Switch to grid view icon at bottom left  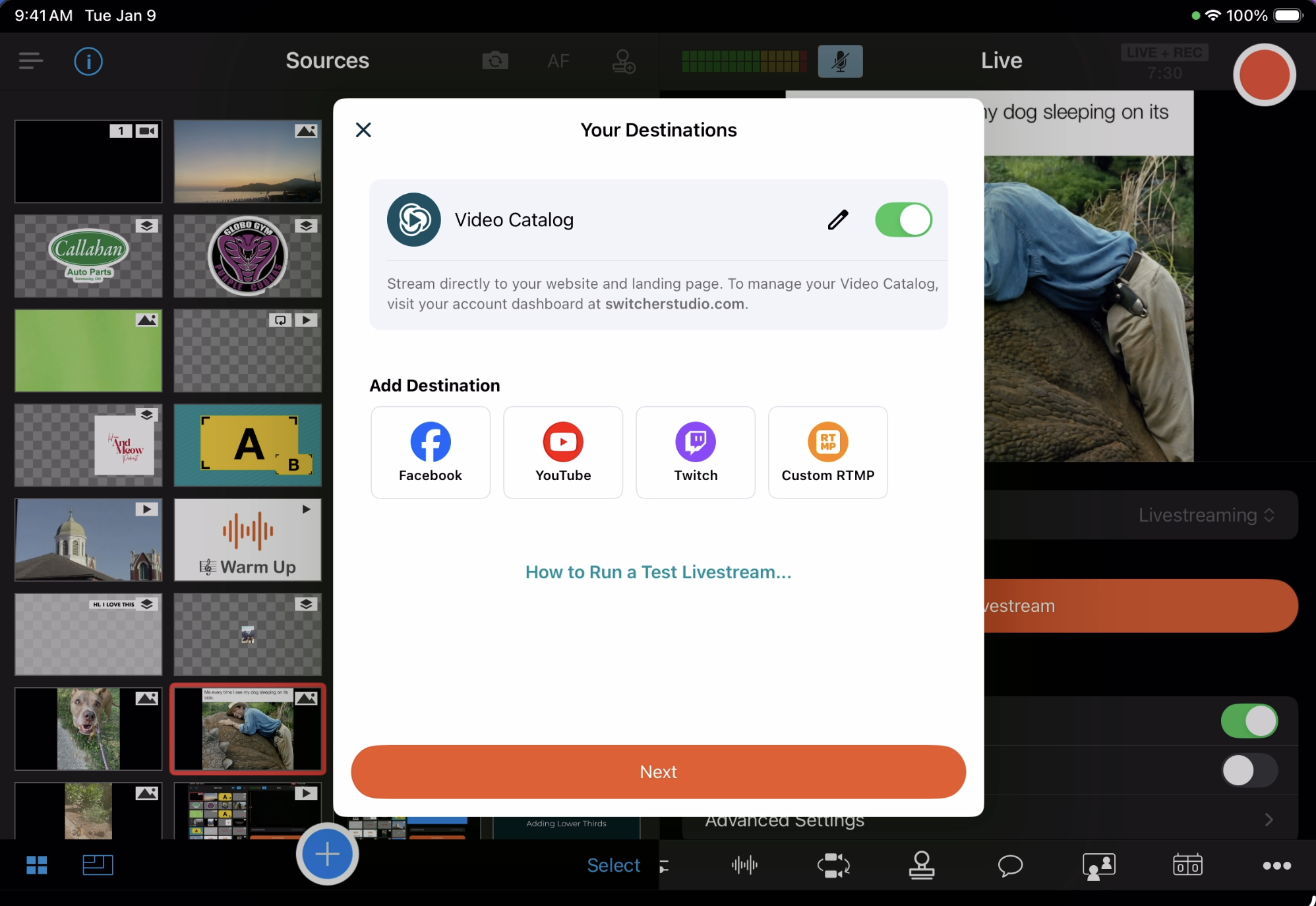(37, 865)
